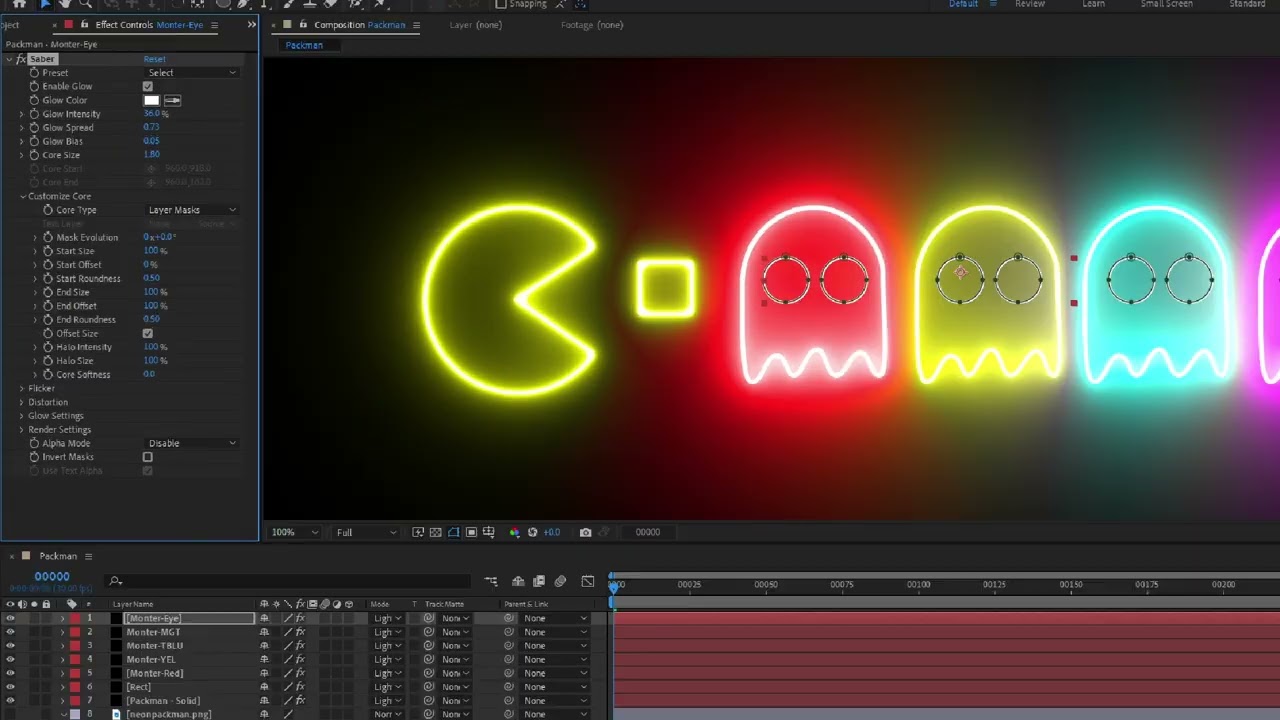This screenshot has height=720, width=1280.
Task: Hide the Monter-YEL layer
Action: pyautogui.click(x=10, y=659)
